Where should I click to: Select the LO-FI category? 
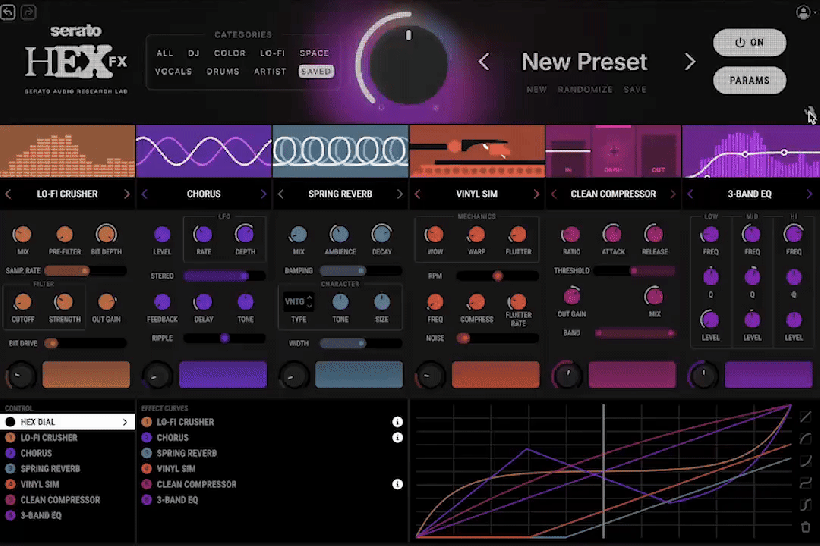pos(272,53)
